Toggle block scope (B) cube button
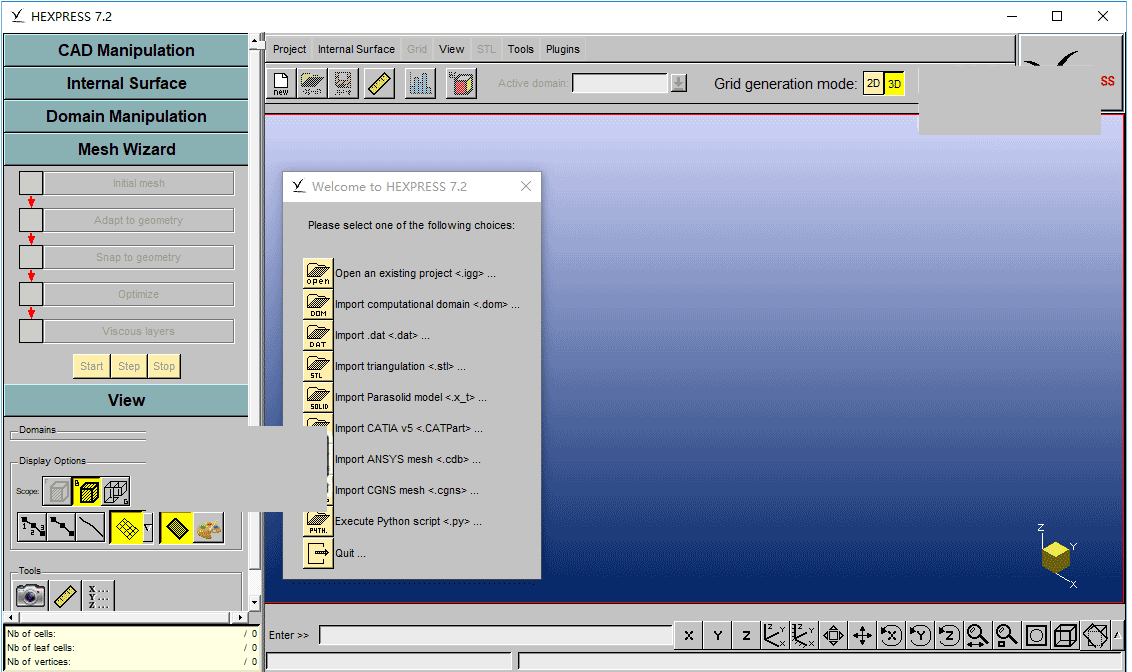 [x=87, y=492]
